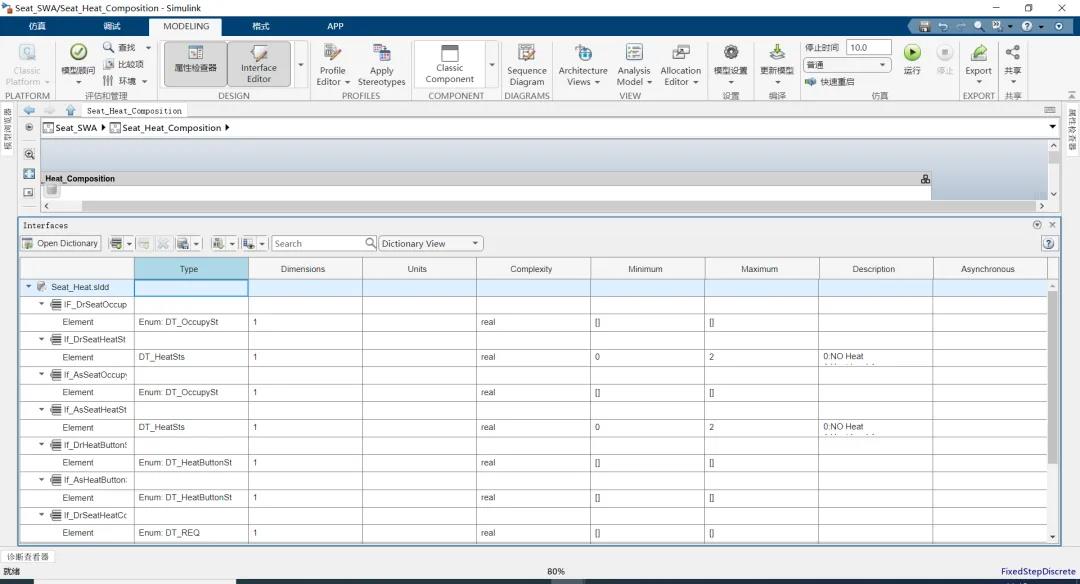Click the stop time input field

(869, 47)
